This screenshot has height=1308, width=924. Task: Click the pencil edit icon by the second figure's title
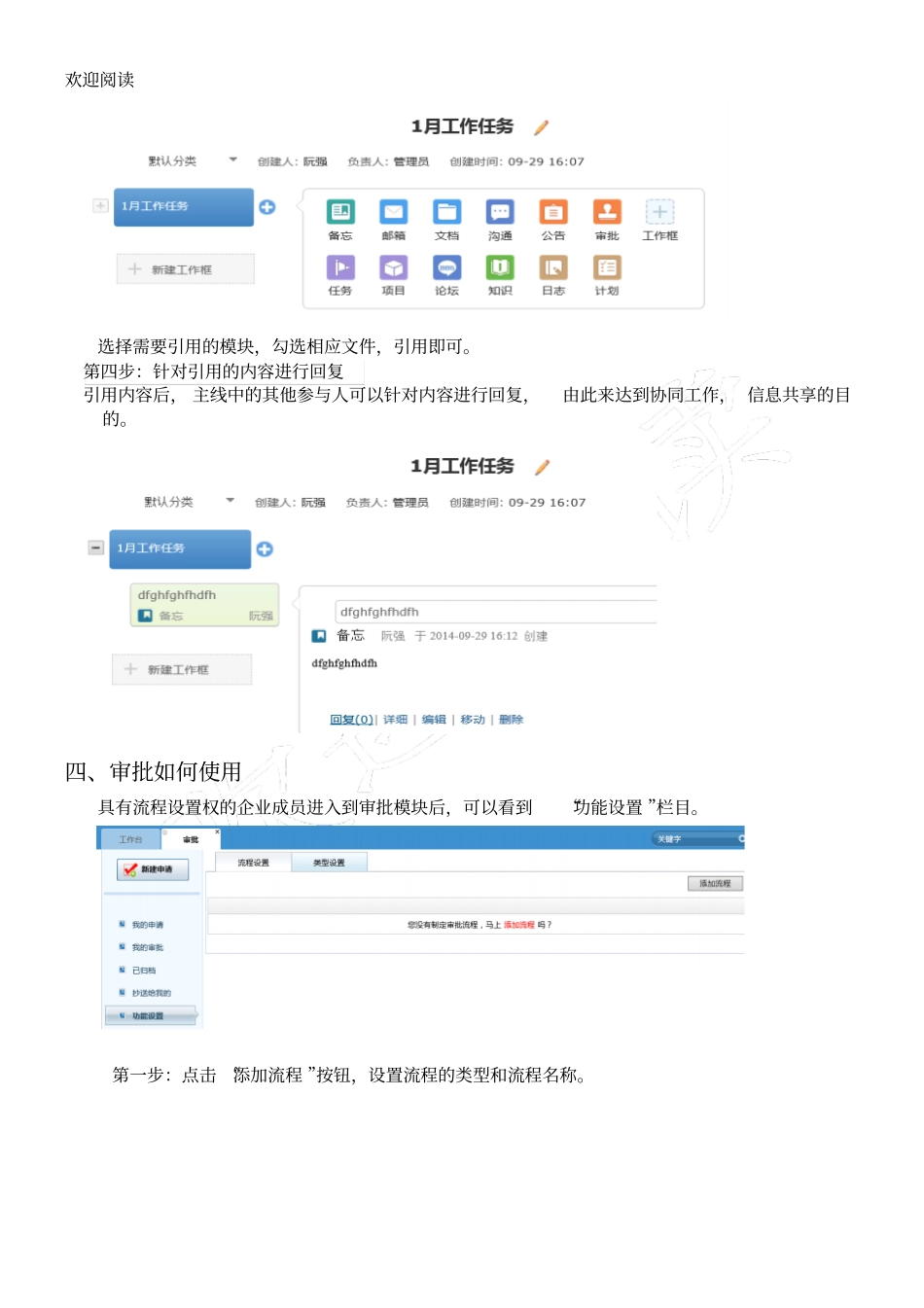click(542, 467)
